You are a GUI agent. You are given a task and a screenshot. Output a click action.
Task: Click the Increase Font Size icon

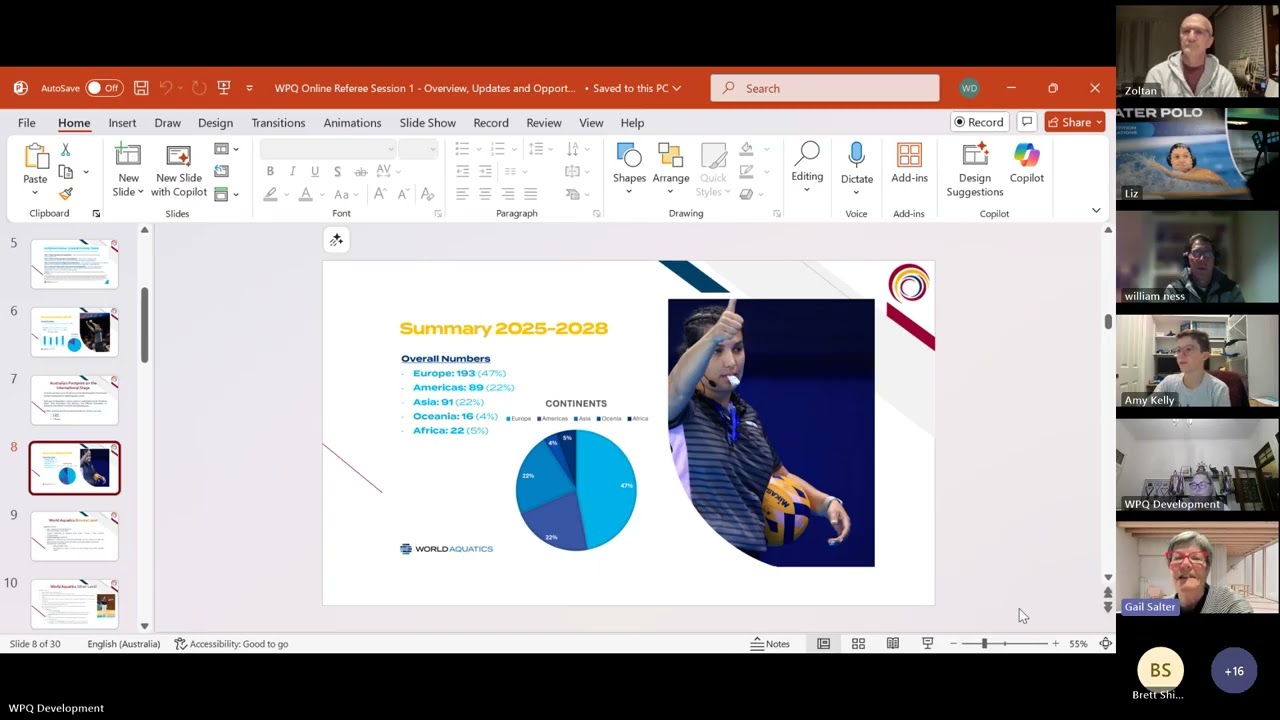pyautogui.click(x=381, y=194)
